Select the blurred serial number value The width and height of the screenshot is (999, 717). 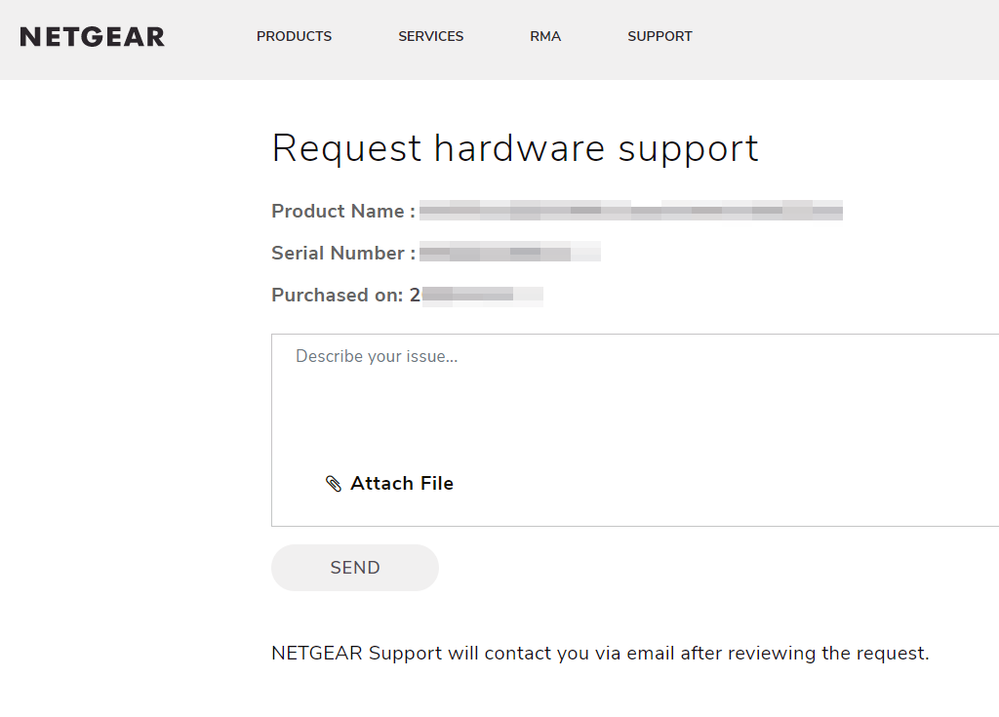coord(509,253)
